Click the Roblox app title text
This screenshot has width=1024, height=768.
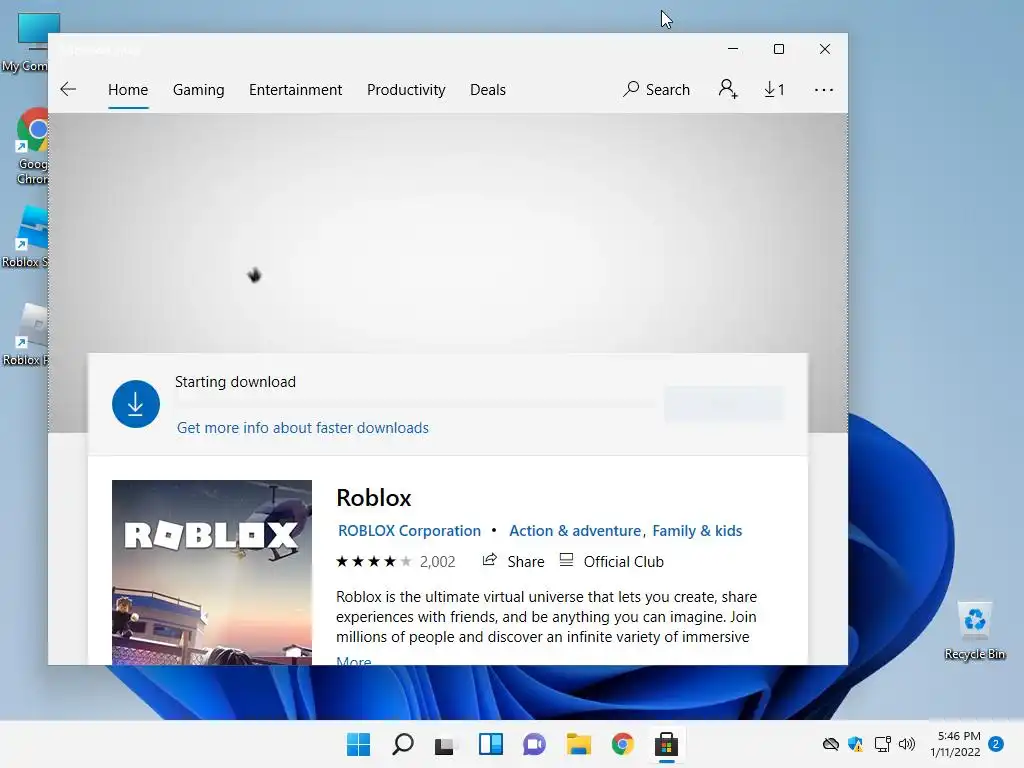click(374, 498)
